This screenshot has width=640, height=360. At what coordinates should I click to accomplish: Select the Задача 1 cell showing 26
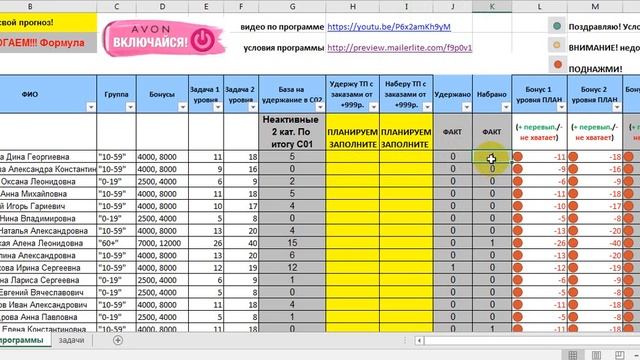pos(206,243)
